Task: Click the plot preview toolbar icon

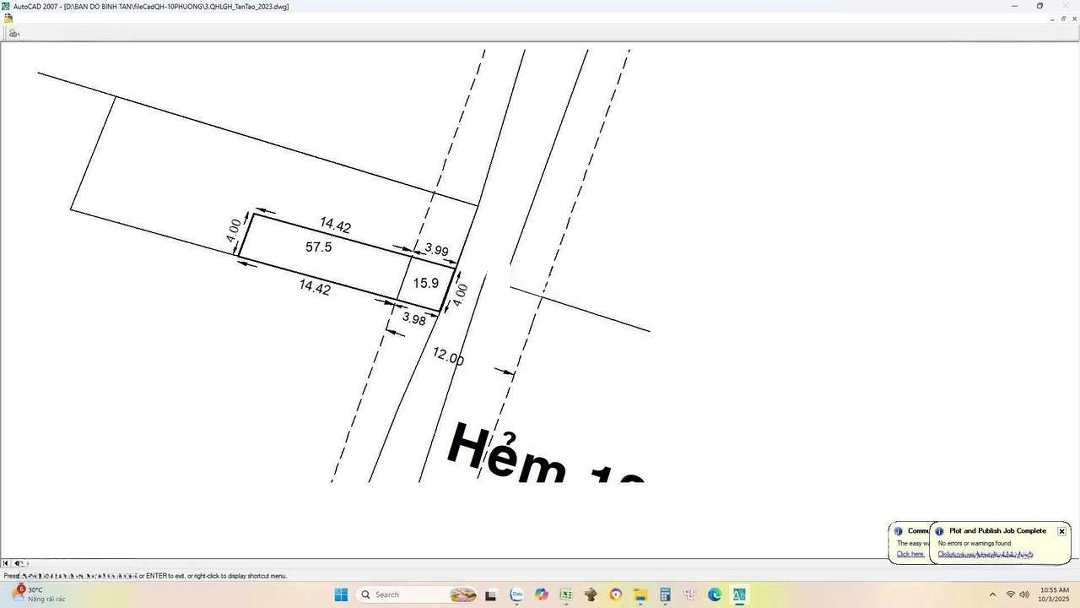Action: [x=14, y=33]
